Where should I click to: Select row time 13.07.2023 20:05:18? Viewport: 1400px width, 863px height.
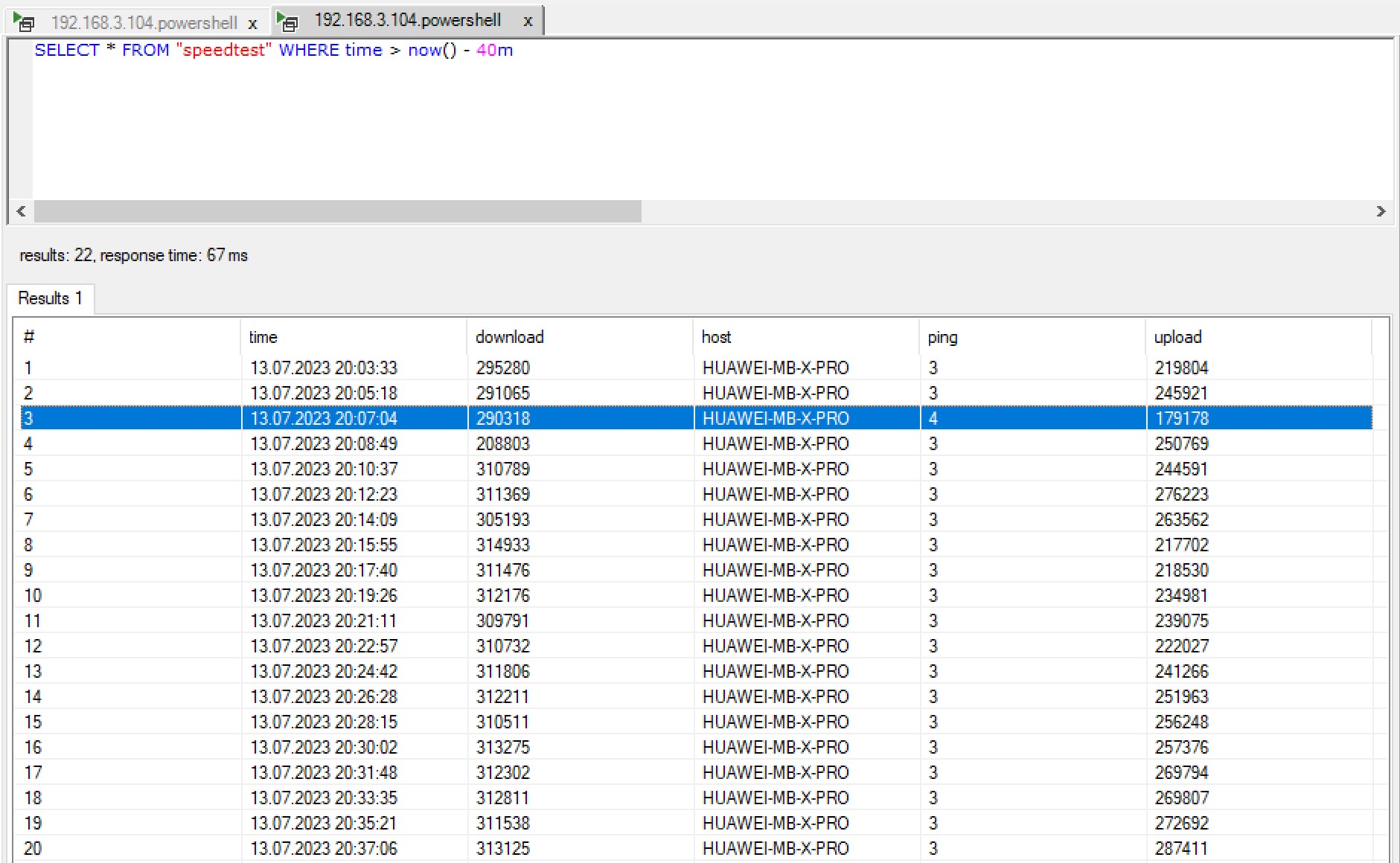point(324,393)
